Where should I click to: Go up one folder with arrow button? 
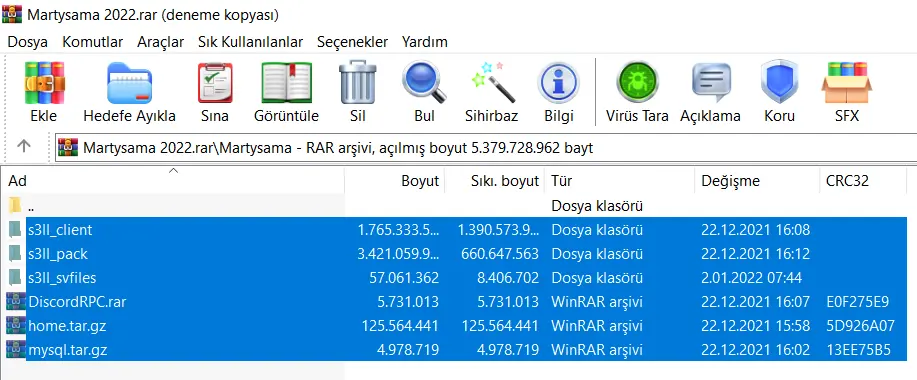coord(23,146)
